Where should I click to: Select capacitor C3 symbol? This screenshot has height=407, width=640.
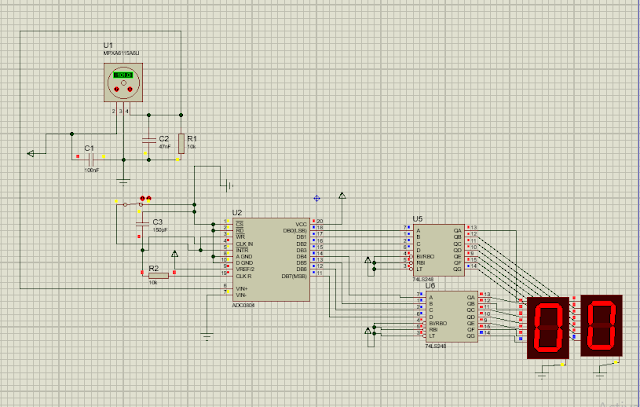tap(142, 223)
